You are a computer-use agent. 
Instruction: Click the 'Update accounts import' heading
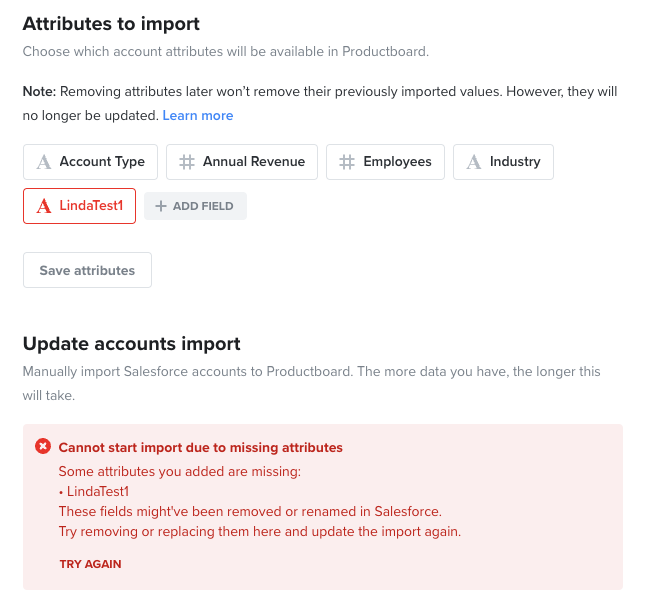point(132,344)
